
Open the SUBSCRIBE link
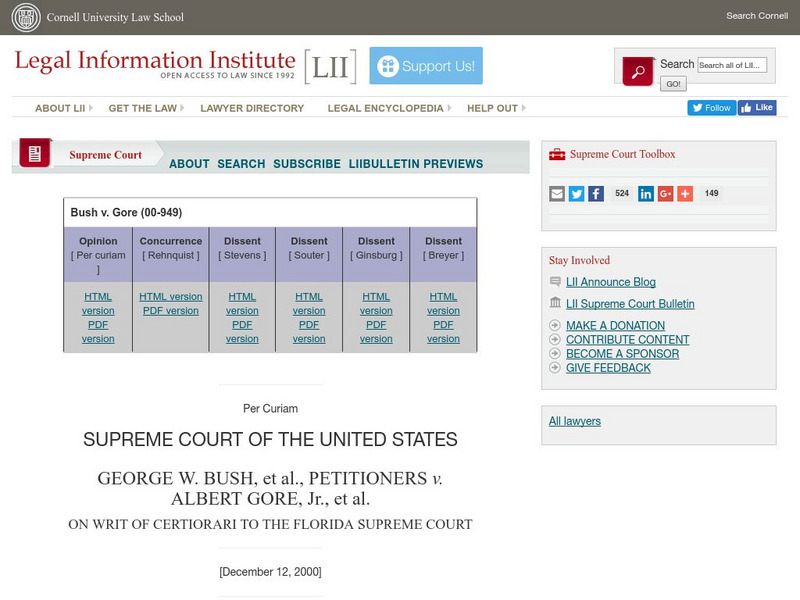click(307, 164)
